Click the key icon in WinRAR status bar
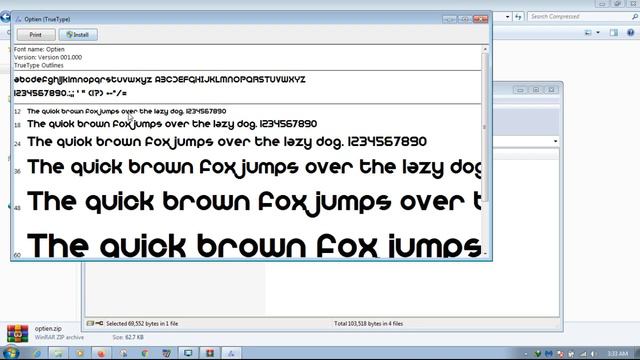The image size is (640, 360). [99, 323]
